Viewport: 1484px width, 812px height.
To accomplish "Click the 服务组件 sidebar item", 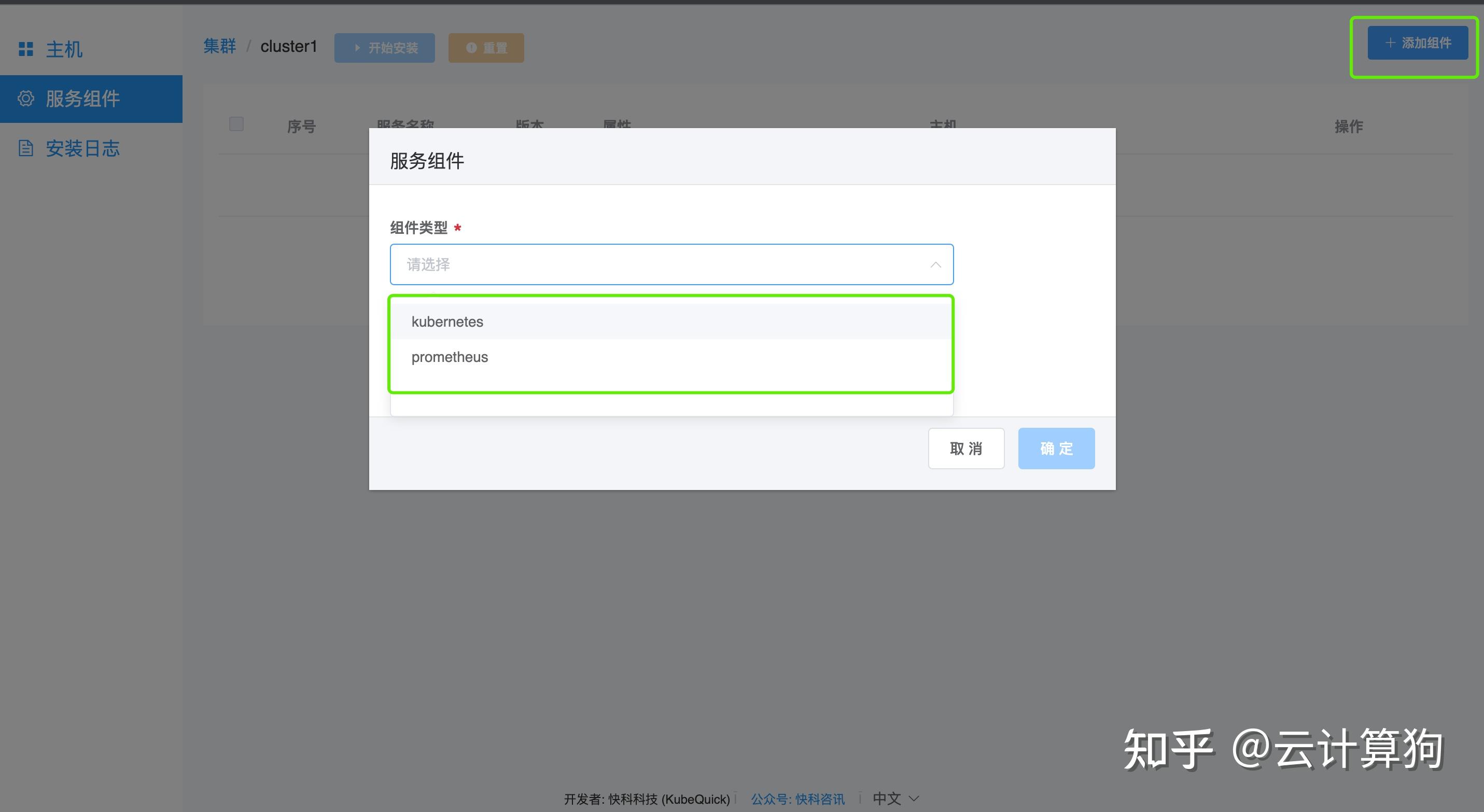I will 82,99.
